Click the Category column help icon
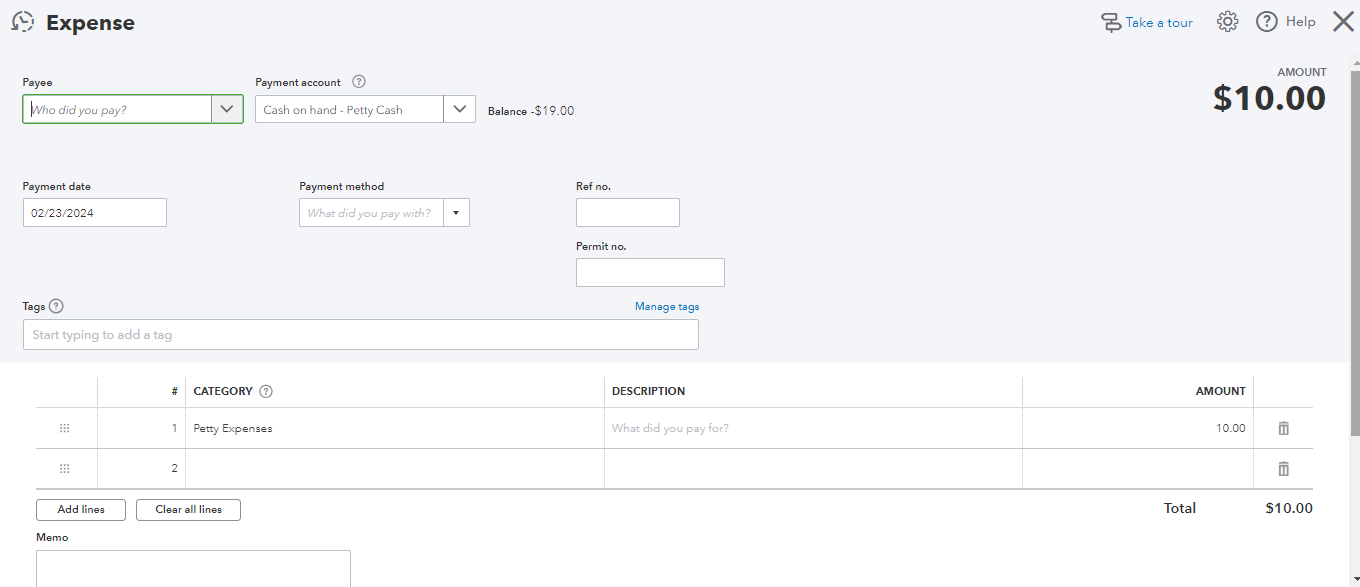Viewport: 1360px width, 587px height. [x=266, y=391]
